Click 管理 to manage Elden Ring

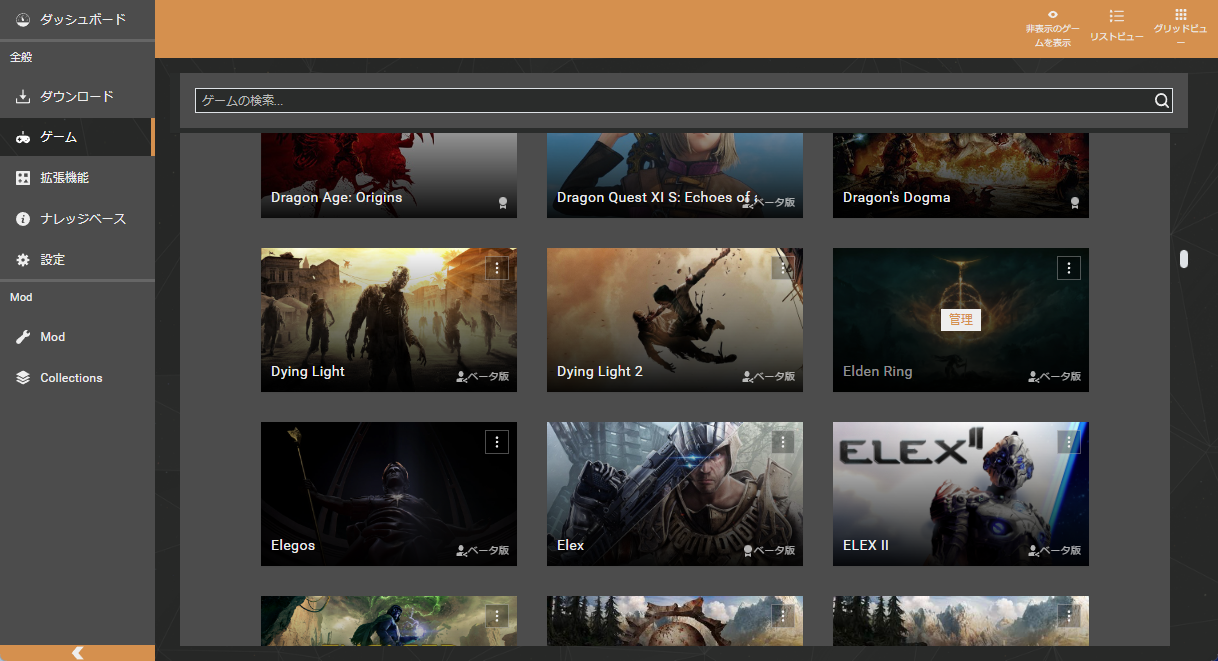[x=960, y=320]
